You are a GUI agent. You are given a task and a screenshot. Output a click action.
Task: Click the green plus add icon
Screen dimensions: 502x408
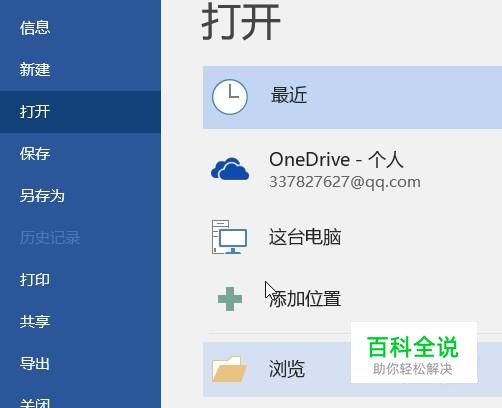(230, 299)
